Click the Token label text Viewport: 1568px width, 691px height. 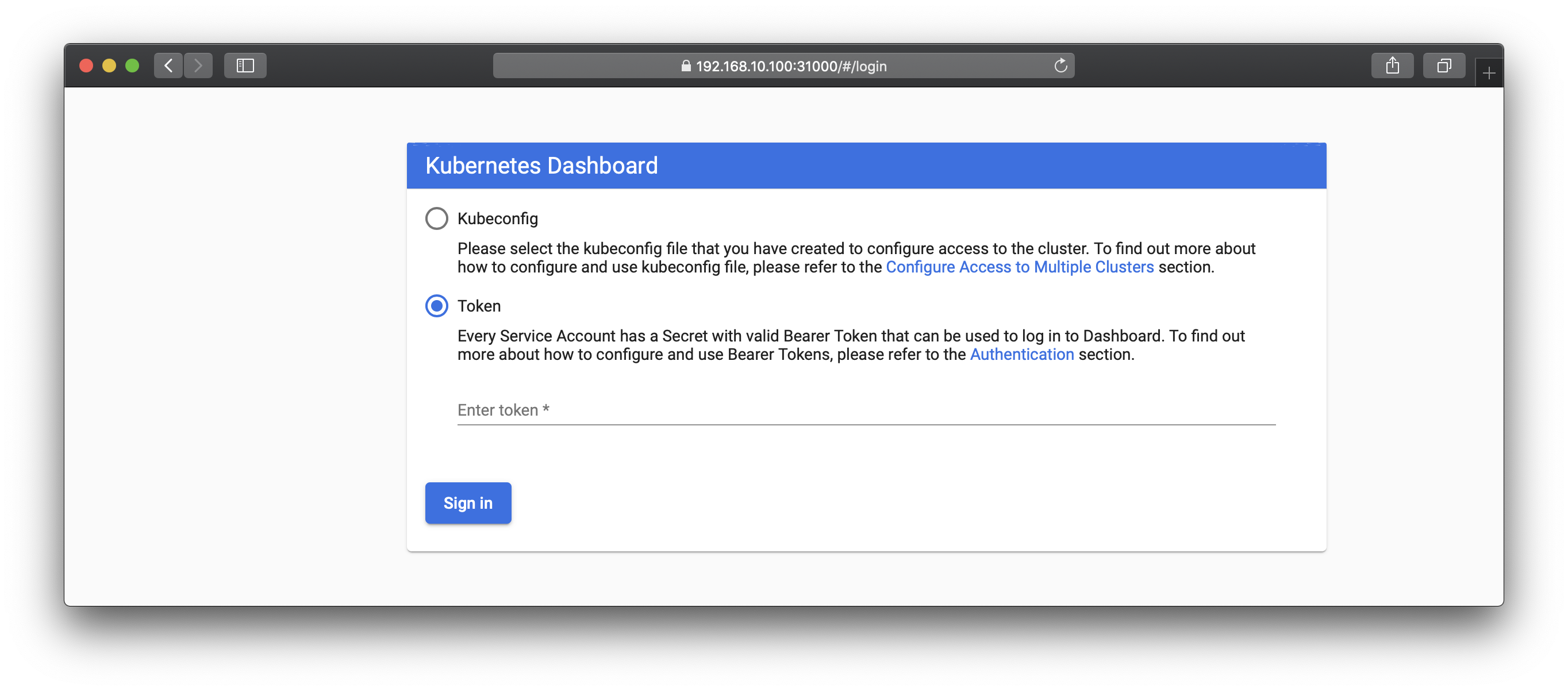(x=479, y=306)
